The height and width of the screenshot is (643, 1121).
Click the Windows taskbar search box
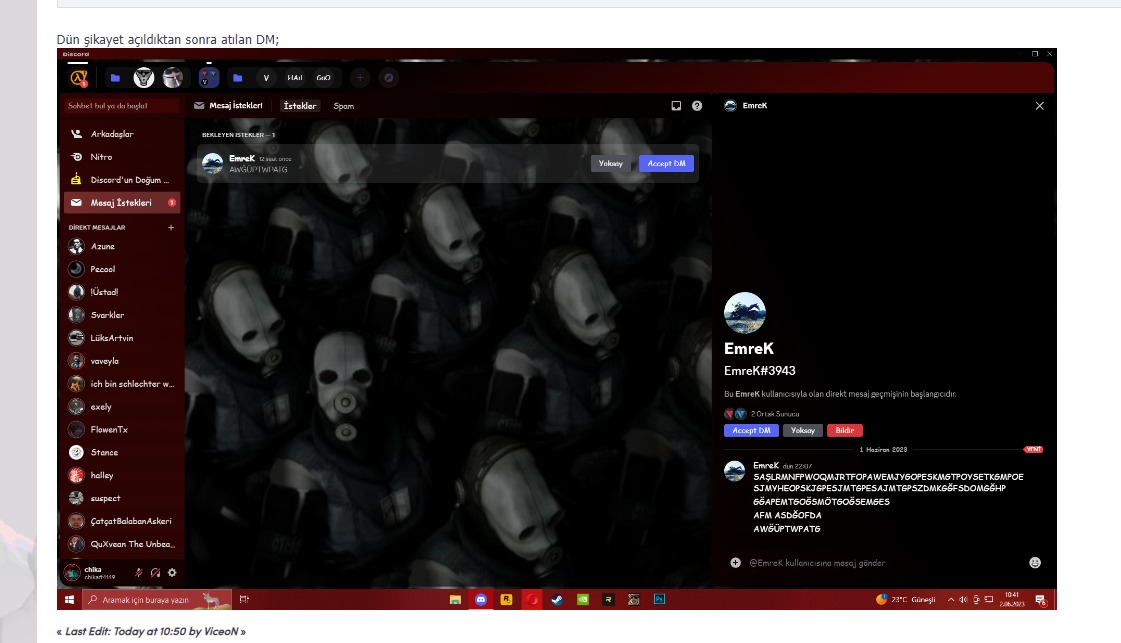(x=157, y=599)
